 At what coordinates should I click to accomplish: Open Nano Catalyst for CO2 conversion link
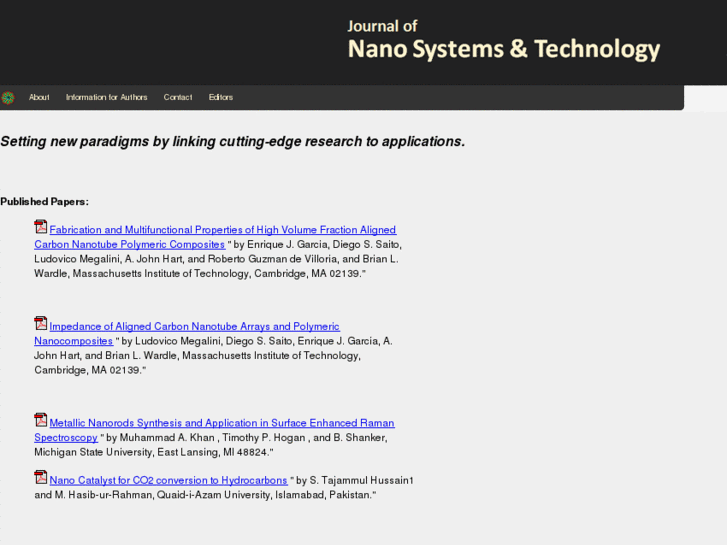coord(168,480)
